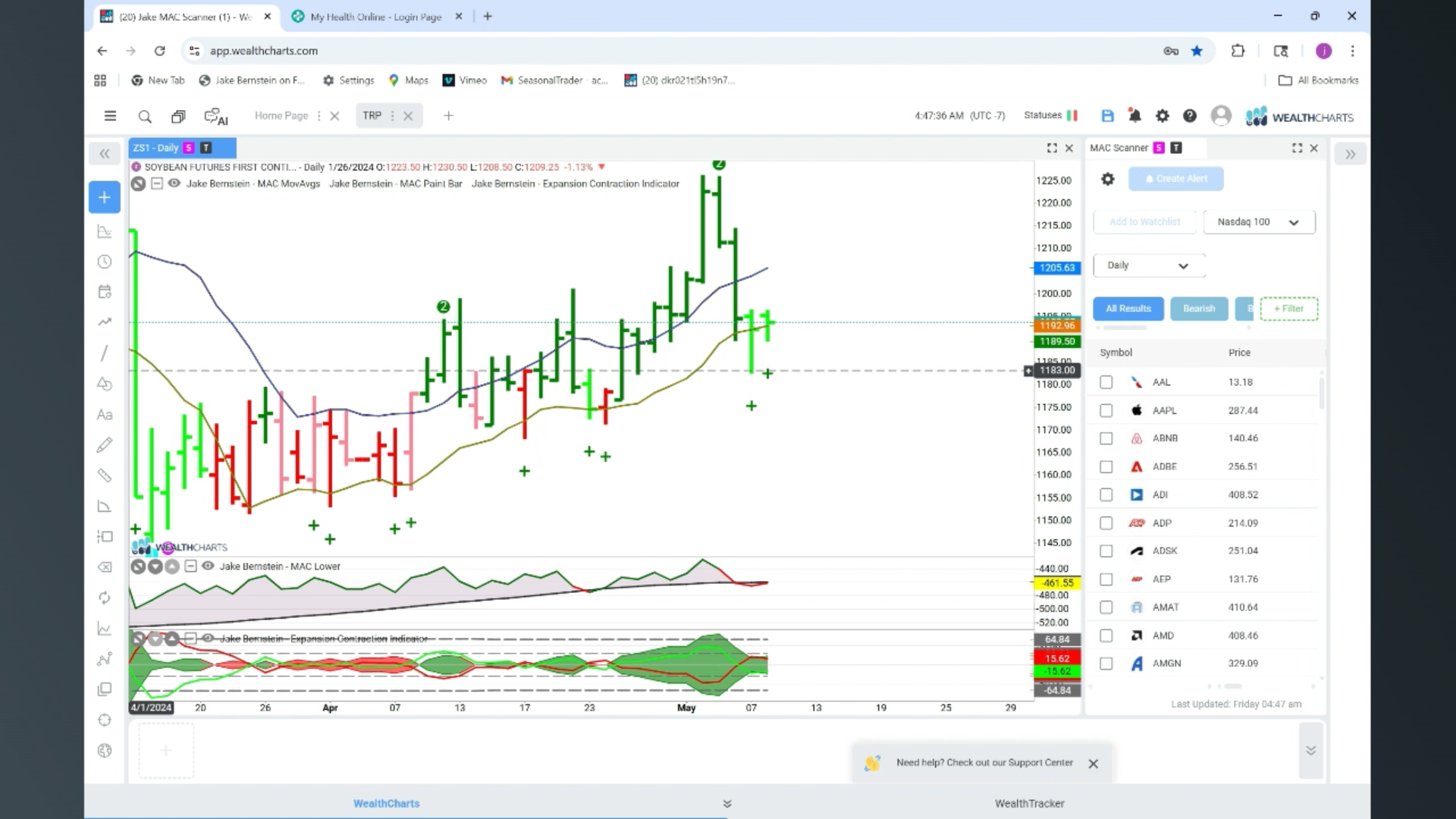Viewport: 1456px width, 819px height.
Task: Tick the ADBE checkbox
Action: pyautogui.click(x=1106, y=467)
